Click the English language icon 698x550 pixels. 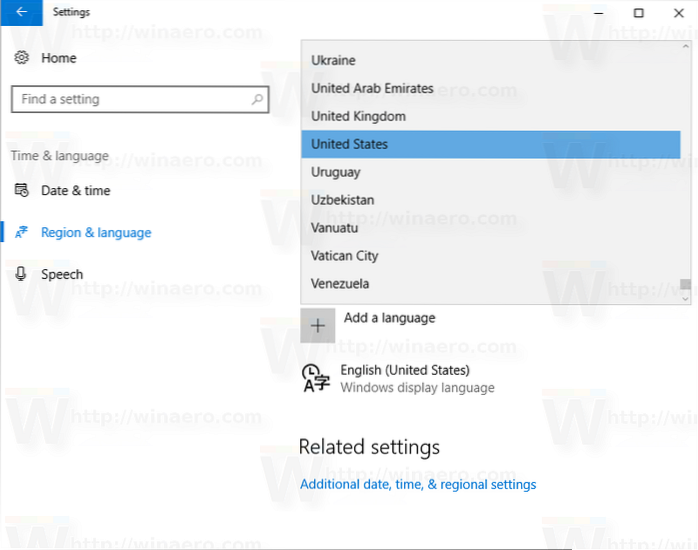click(x=316, y=378)
